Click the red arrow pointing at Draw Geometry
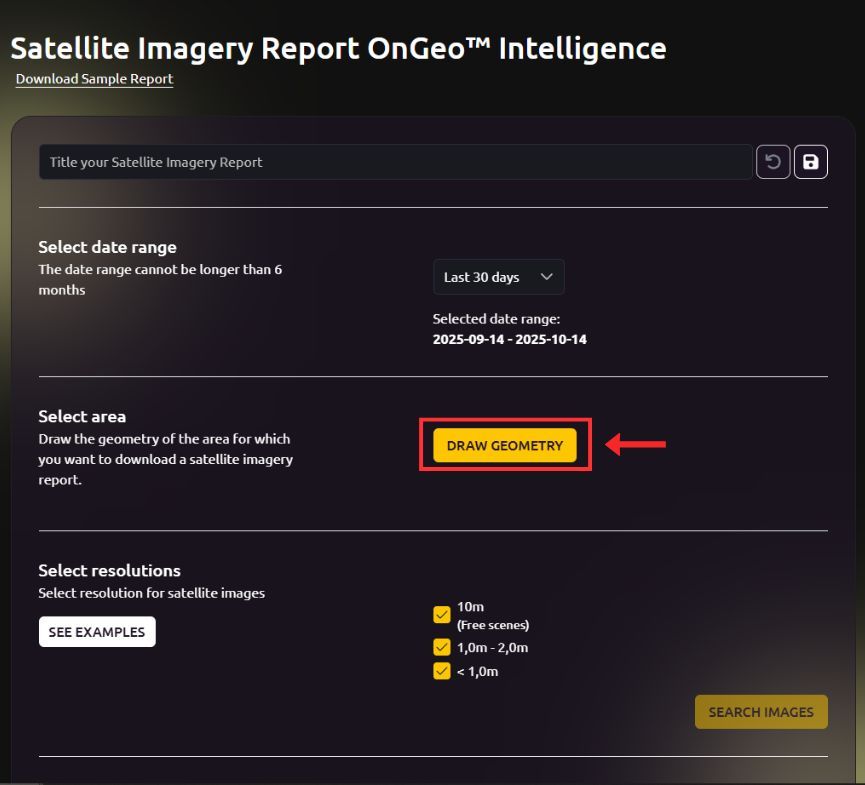This screenshot has width=865, height=785. coord(636,445)
